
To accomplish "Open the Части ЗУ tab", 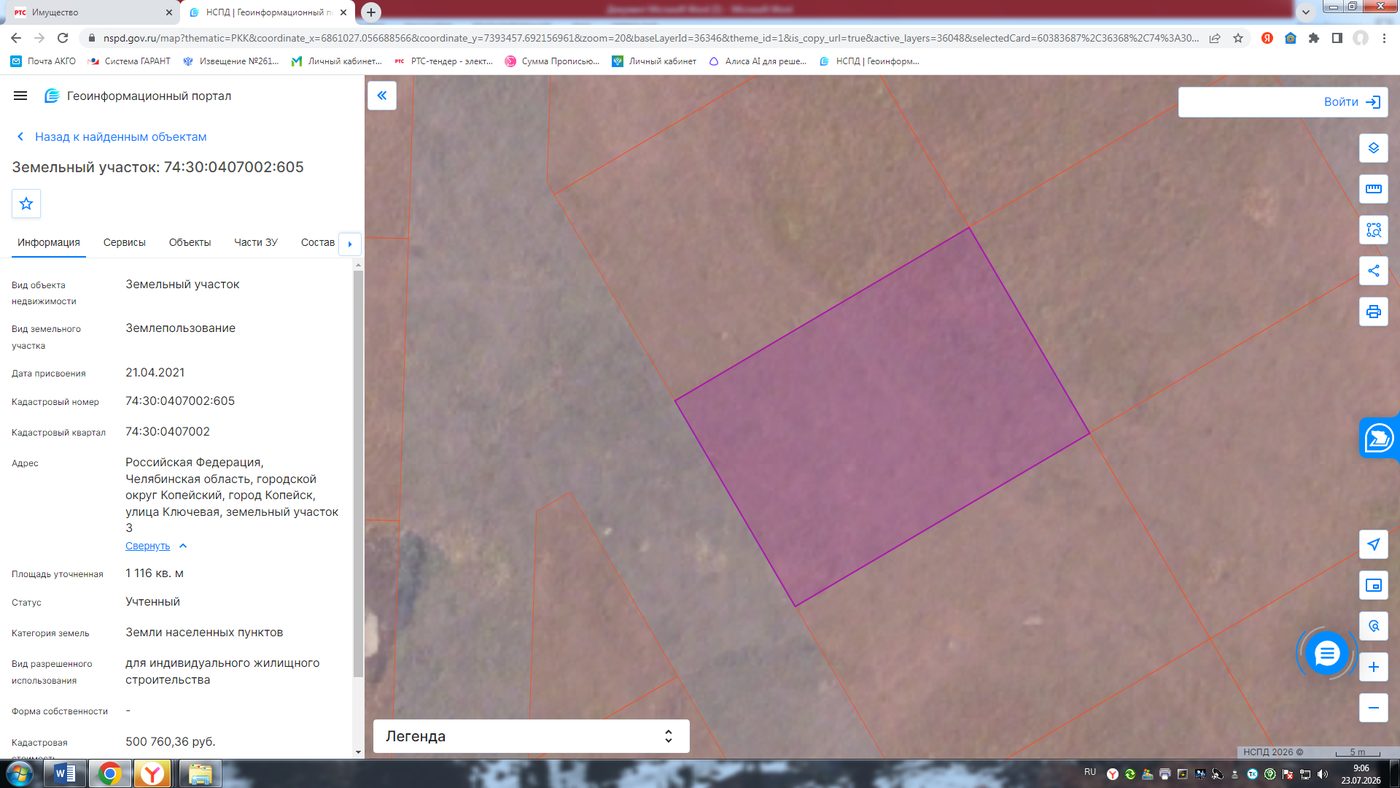I will click(x=256, y=243).
